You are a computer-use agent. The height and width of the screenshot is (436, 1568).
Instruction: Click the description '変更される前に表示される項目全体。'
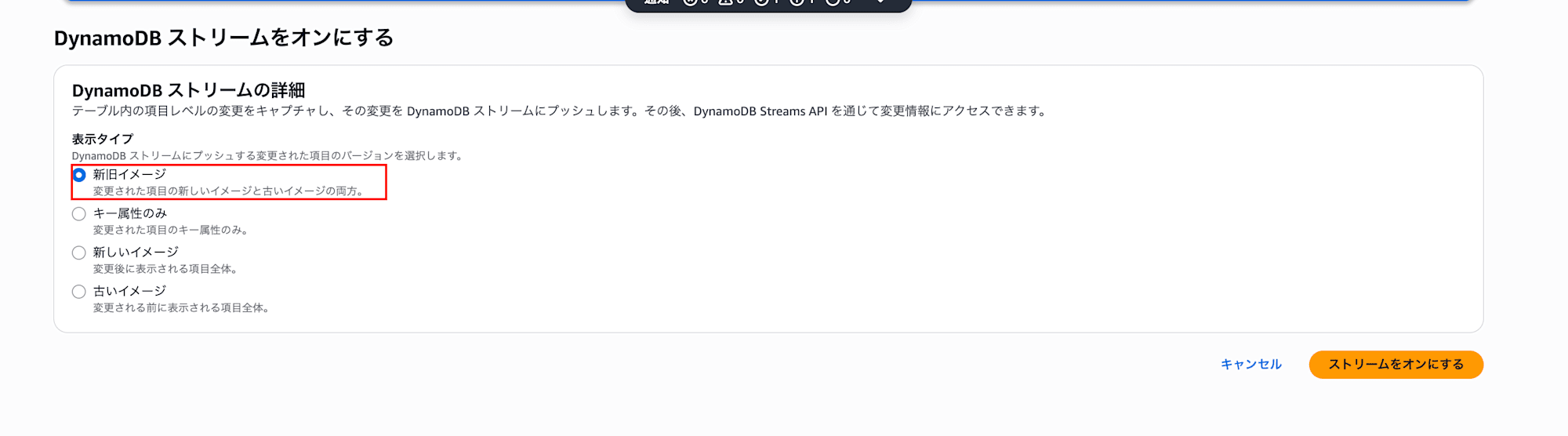[x=183, y=308]
